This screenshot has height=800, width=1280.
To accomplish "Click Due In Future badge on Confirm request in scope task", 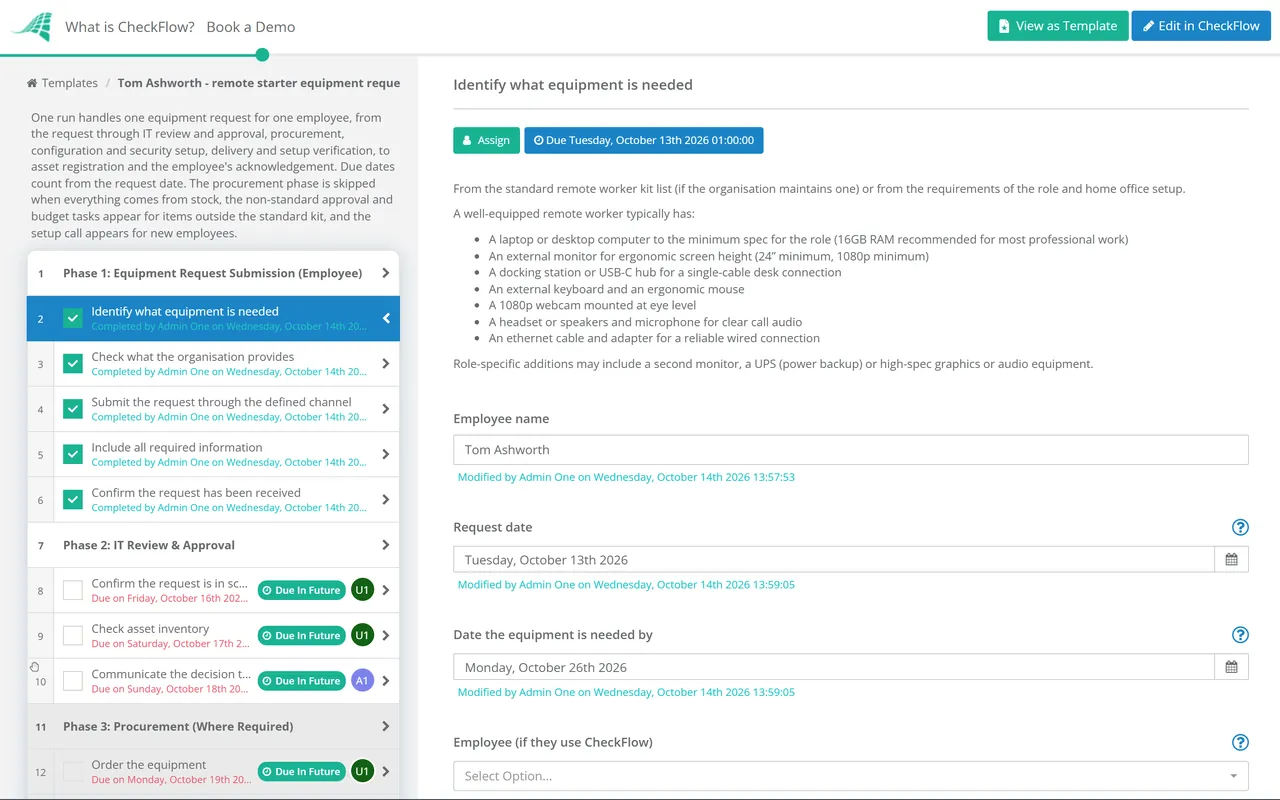I will 301,590.
